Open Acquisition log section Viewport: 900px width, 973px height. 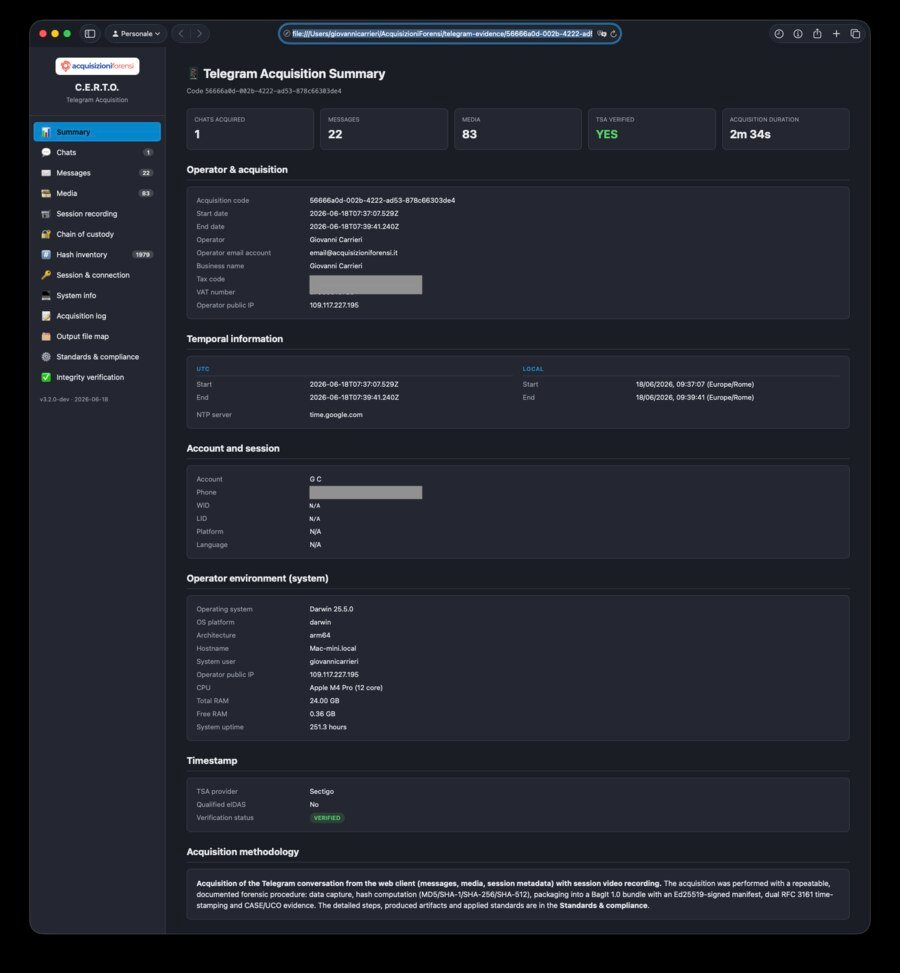97,316
